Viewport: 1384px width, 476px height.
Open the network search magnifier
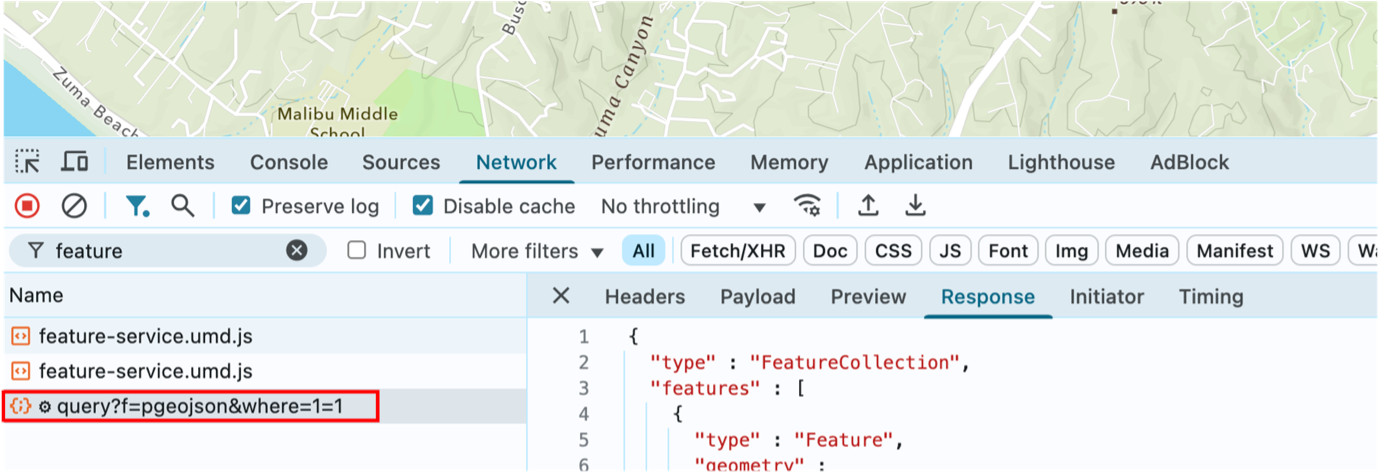point(182,206)
